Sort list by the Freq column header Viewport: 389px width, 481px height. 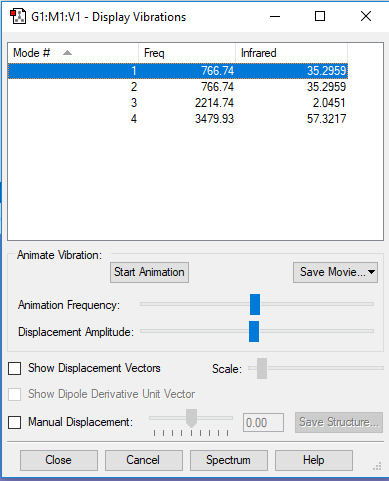(x=187, y=53)
